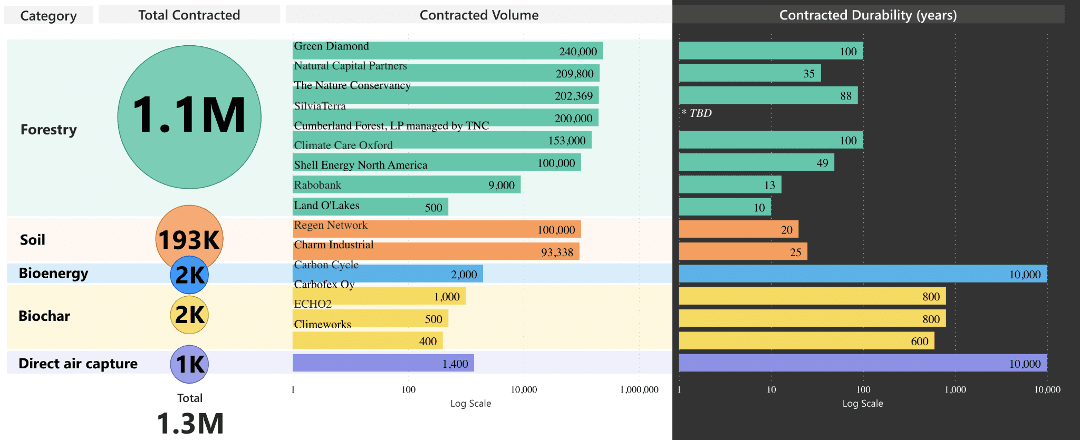The height and width of the screenshot is (440, 1080).
Task: Select the 49-year durability bar
Action: (756, 163)
